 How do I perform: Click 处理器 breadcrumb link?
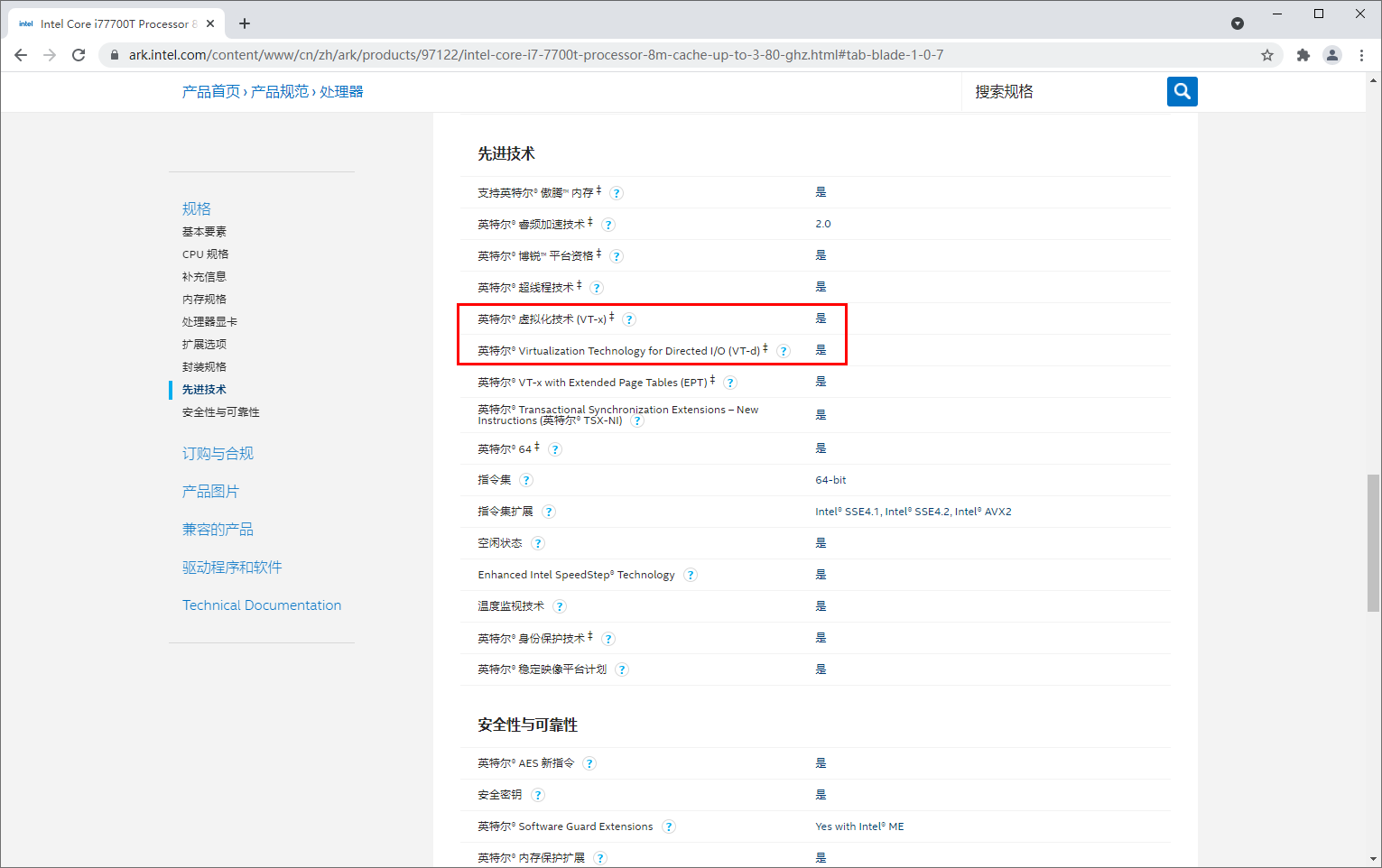click(341, 91)
